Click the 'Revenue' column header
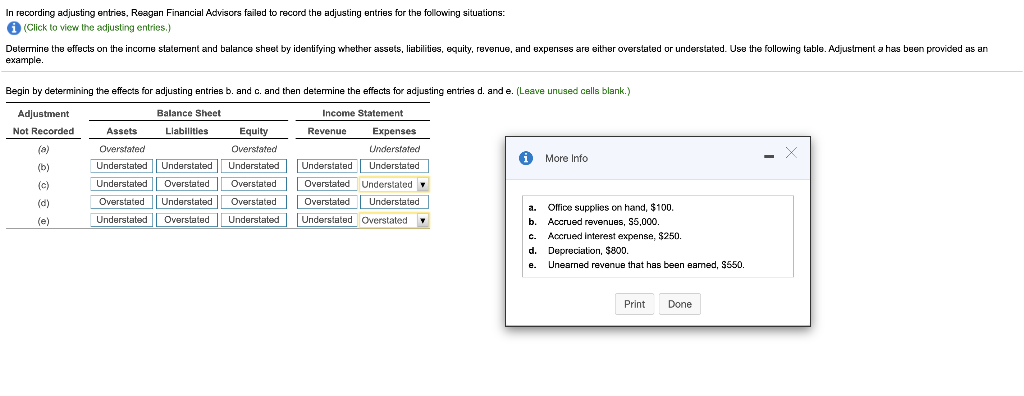The width and height of the screenshot is (1024, 396). (327, 131)
